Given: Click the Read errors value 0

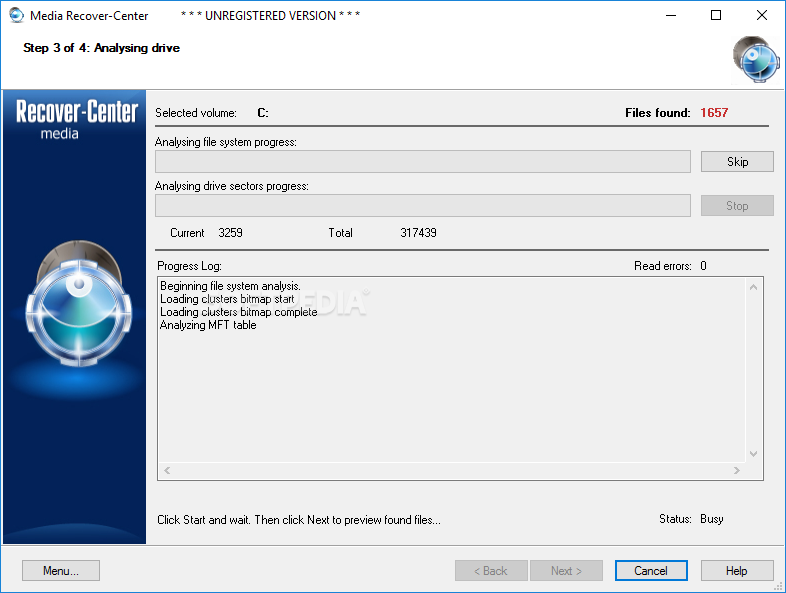Looking at the screenshot, I should click(x=703, y=266).
